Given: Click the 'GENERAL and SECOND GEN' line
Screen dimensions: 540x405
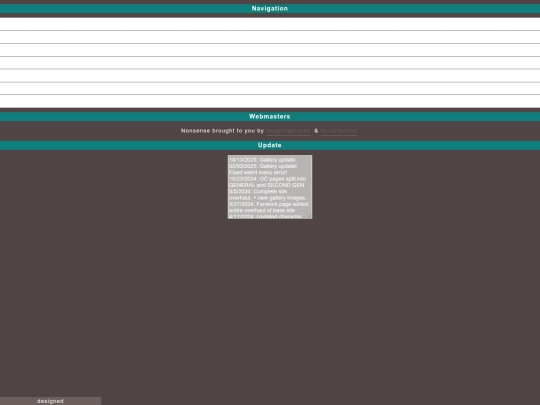Looking at the screenshot, I should 267,185.
